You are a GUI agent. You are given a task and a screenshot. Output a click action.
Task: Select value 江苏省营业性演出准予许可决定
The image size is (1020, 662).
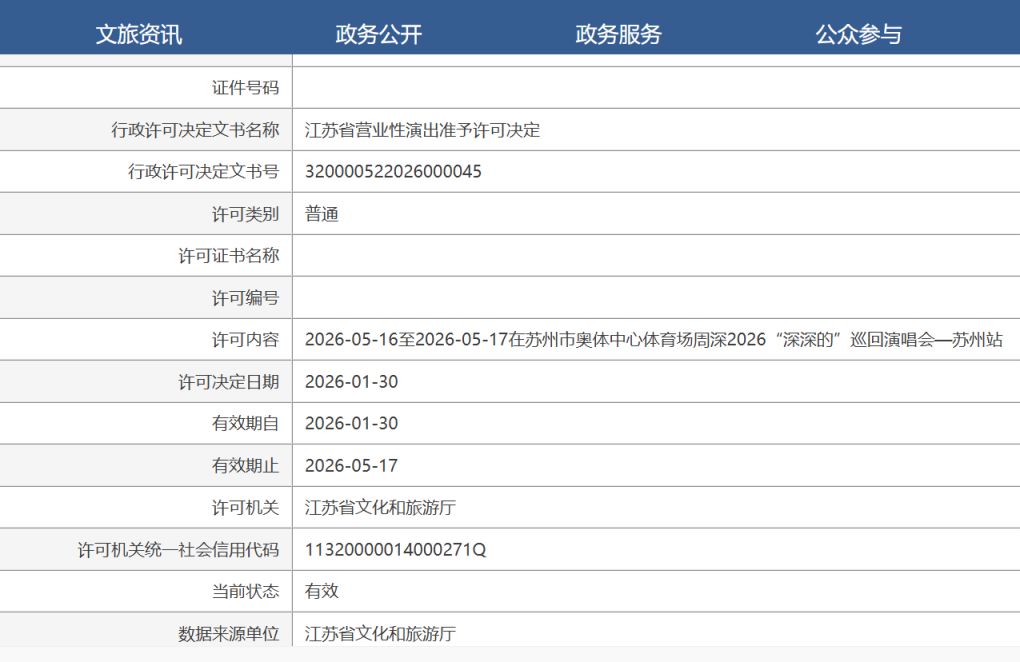point(422,130)
